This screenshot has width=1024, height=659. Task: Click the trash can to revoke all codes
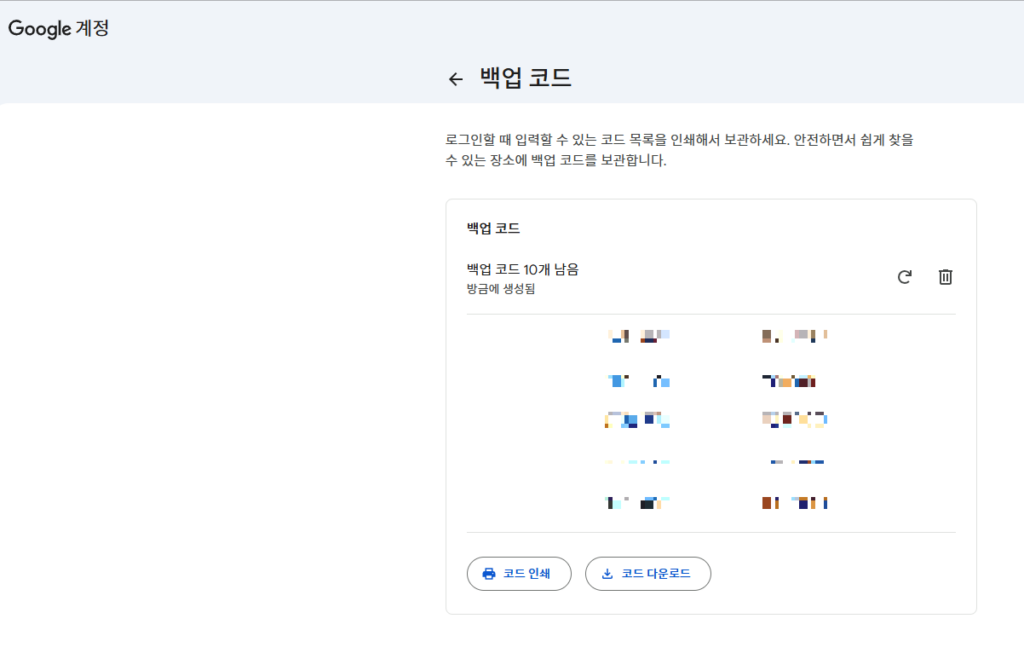pyautogui.click(x=944, y=277)
